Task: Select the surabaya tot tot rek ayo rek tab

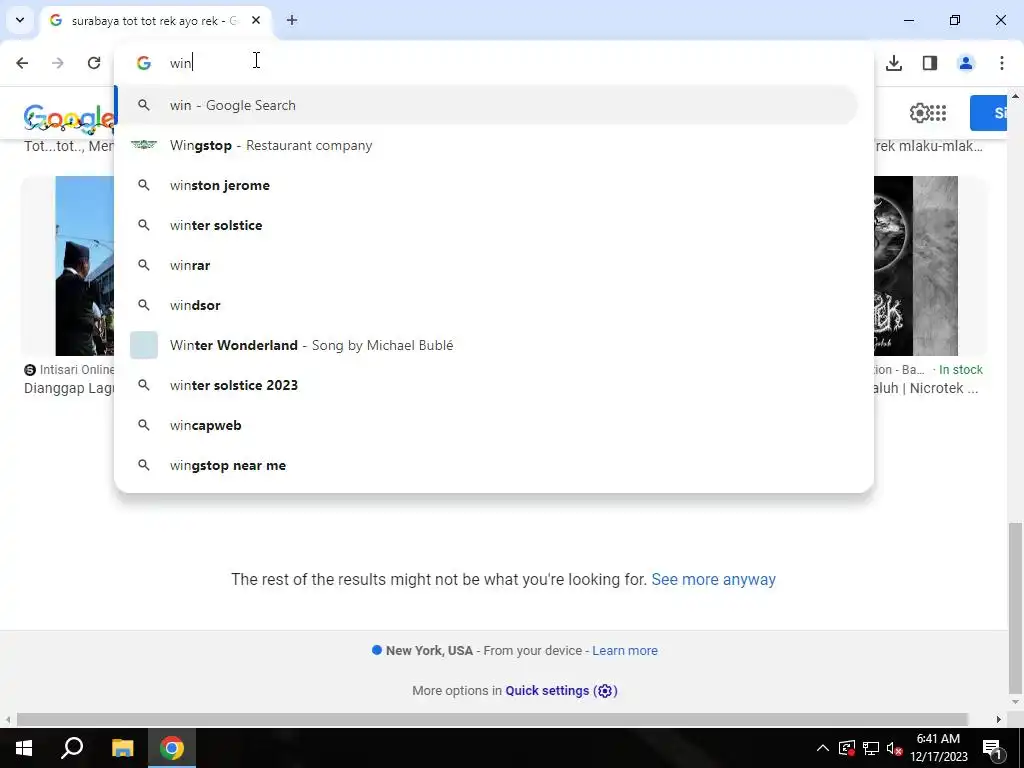Action: point(155,21)
